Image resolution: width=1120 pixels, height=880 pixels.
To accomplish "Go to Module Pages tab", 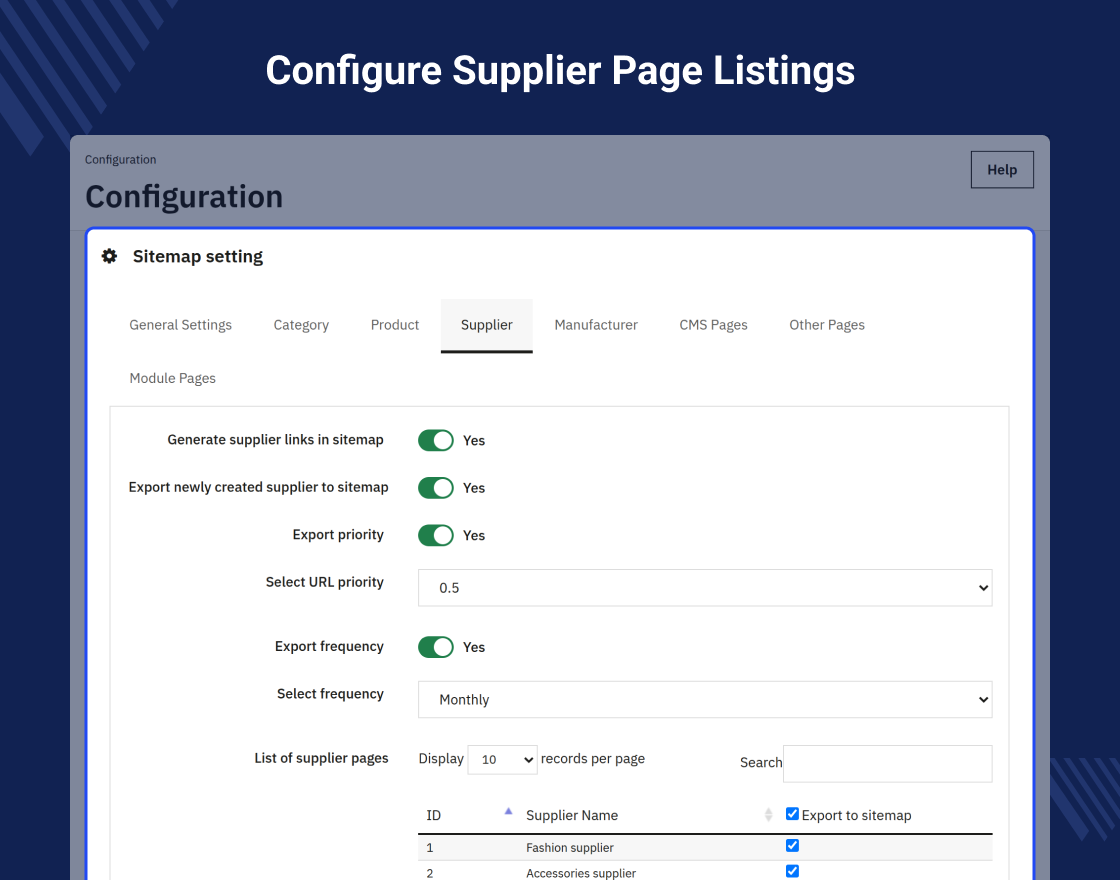I will click(173, 379).
